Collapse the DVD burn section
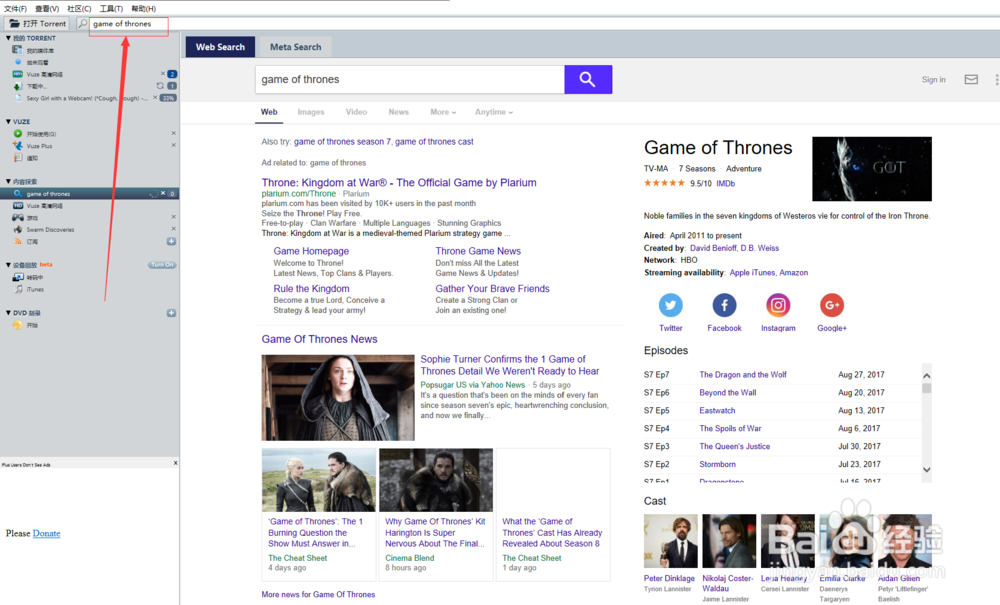This screenshot has height=605, width=1000. (8, 313)
